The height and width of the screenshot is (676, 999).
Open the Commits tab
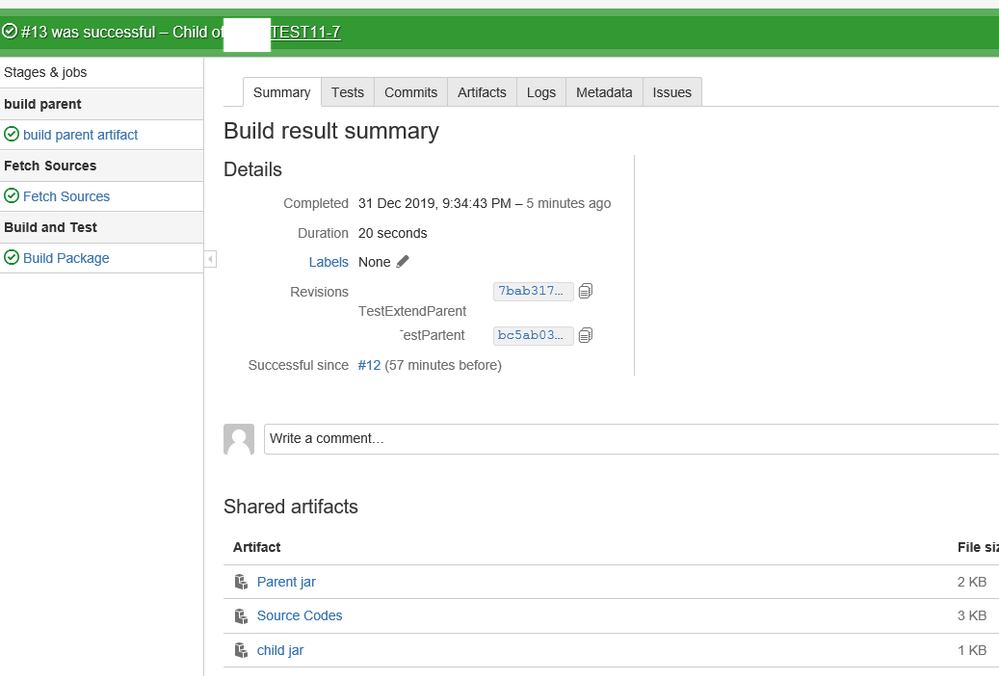[411, 92]
